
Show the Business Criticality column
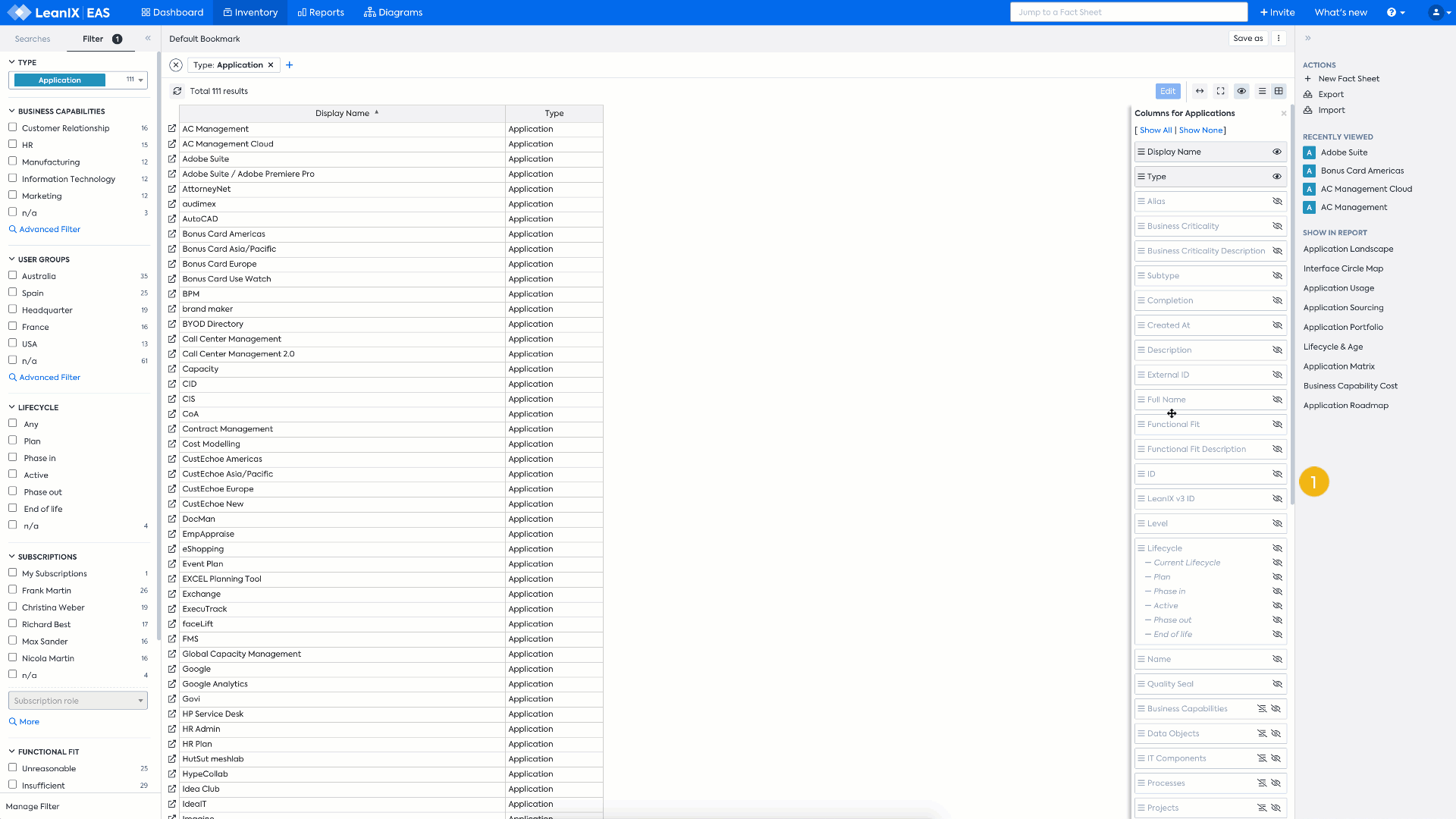[1277, 227]
